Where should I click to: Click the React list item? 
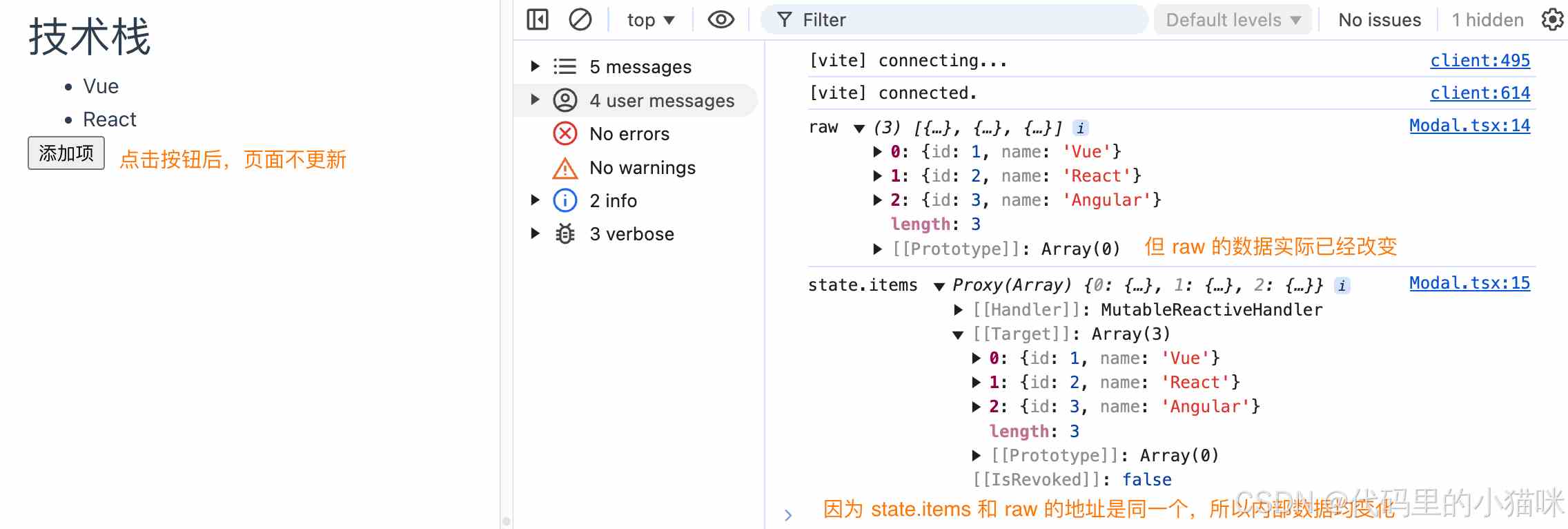tap(110, 119)
